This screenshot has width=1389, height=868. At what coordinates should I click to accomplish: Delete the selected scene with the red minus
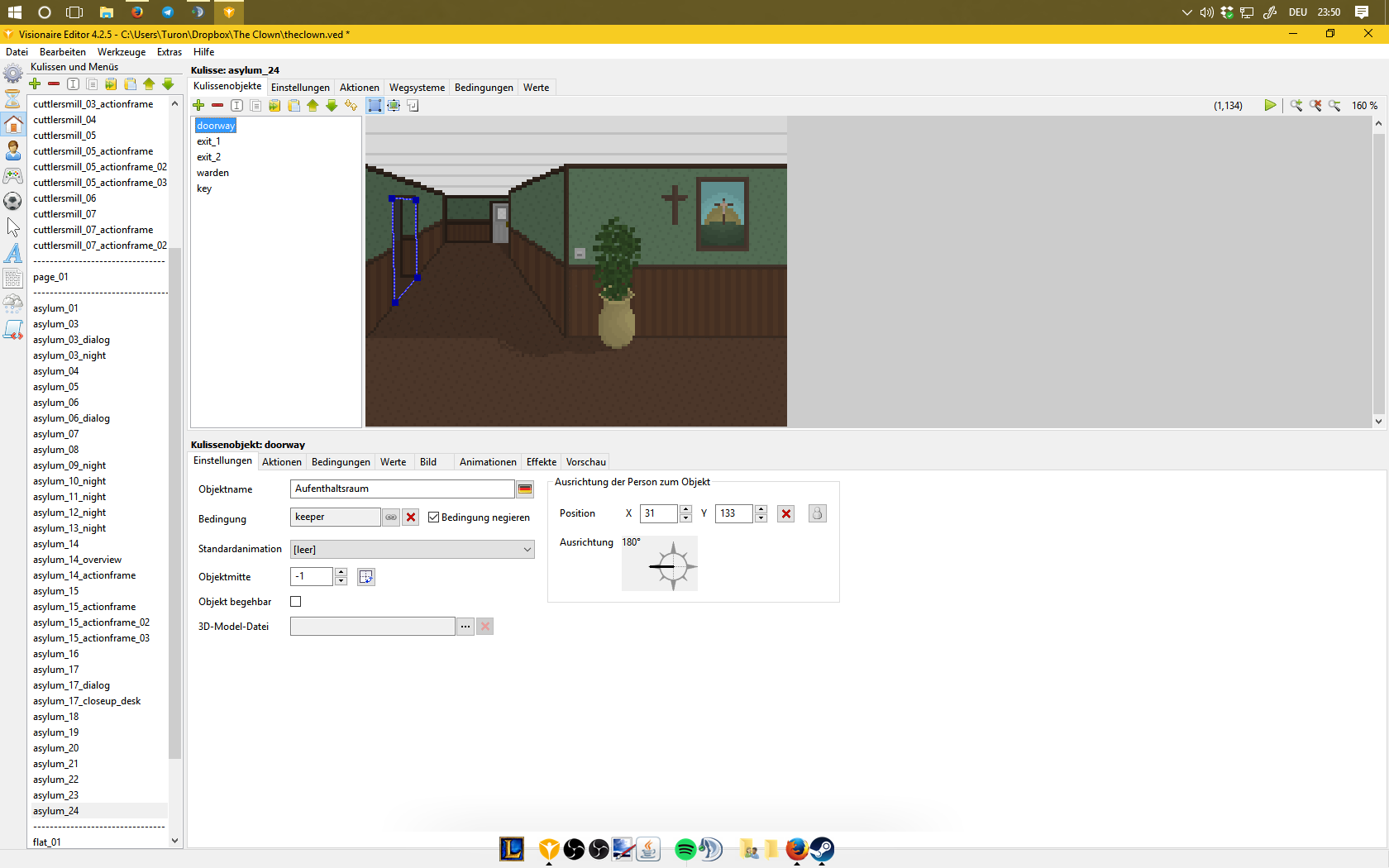point(54,83)
